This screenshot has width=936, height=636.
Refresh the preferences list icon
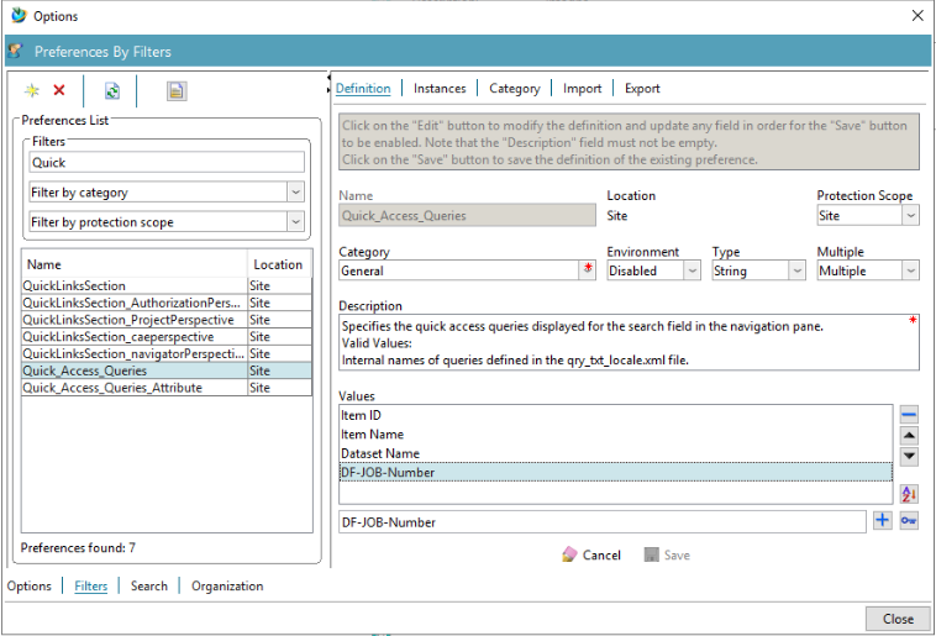click(112, 91)
